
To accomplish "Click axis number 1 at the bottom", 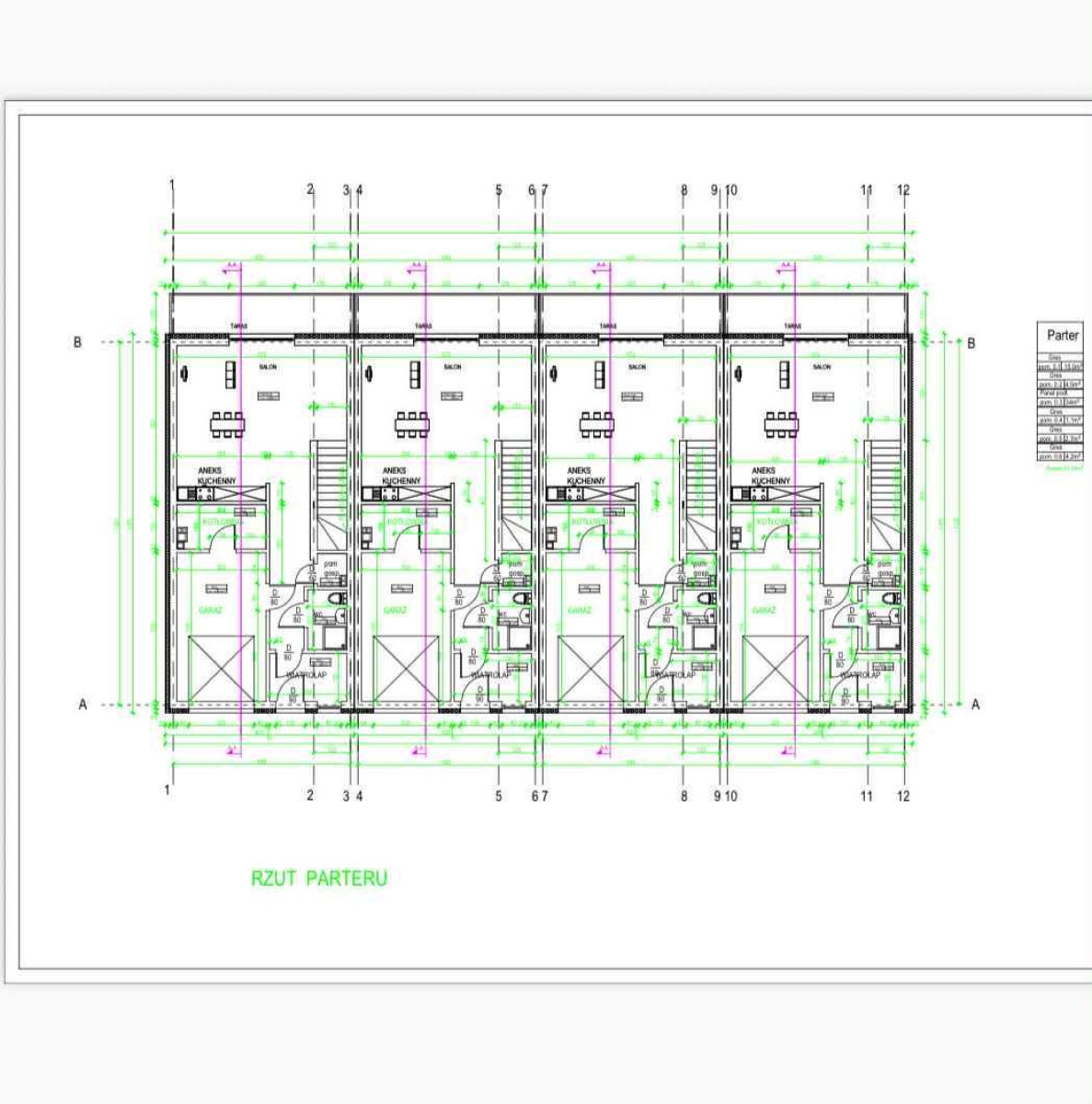I will point(167,790).
